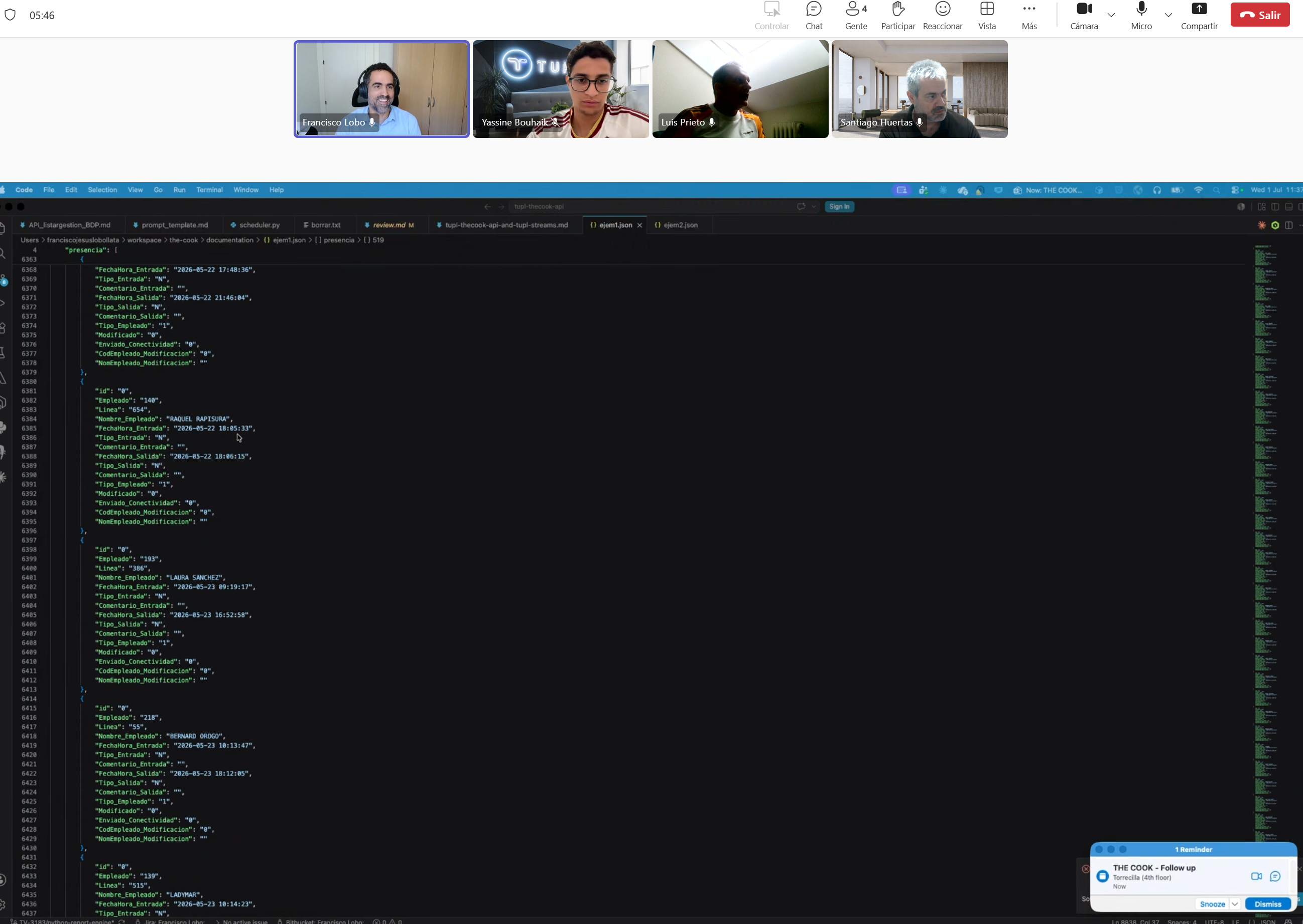This screenshot has width=1303, height=924.
Task: Select Francisco Lobo's video tile
Action: (381, 89)
